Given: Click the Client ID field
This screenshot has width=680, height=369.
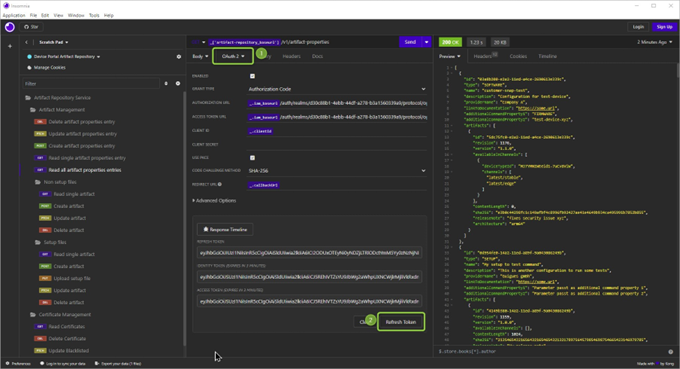Looking at the screenshot, I should pyautogui.click(x=337, y=131).
